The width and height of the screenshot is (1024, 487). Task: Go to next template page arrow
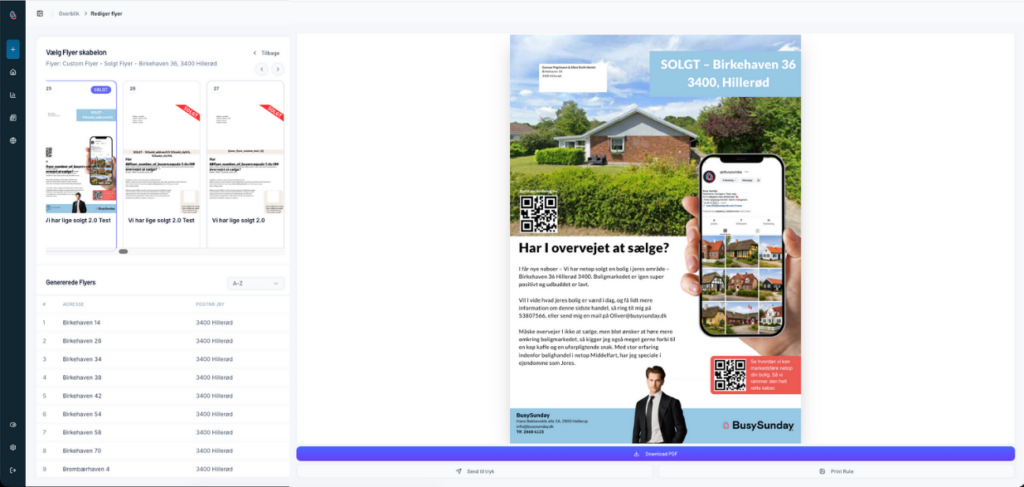[277, 69]
